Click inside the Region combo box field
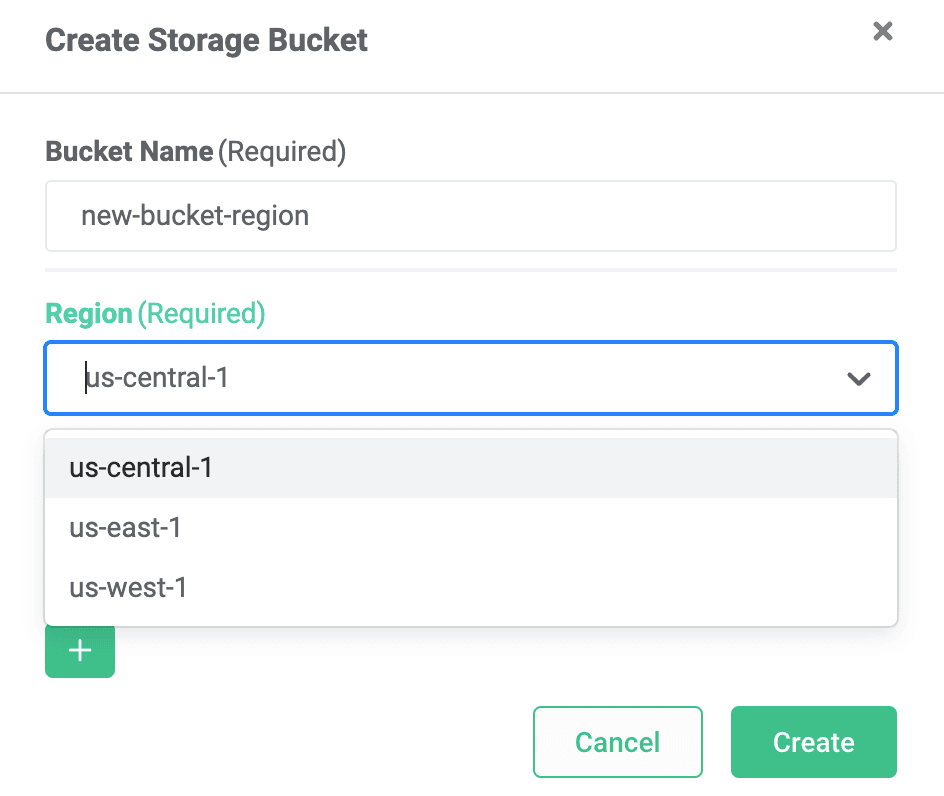The image size is (944, 796). point(471,378)
